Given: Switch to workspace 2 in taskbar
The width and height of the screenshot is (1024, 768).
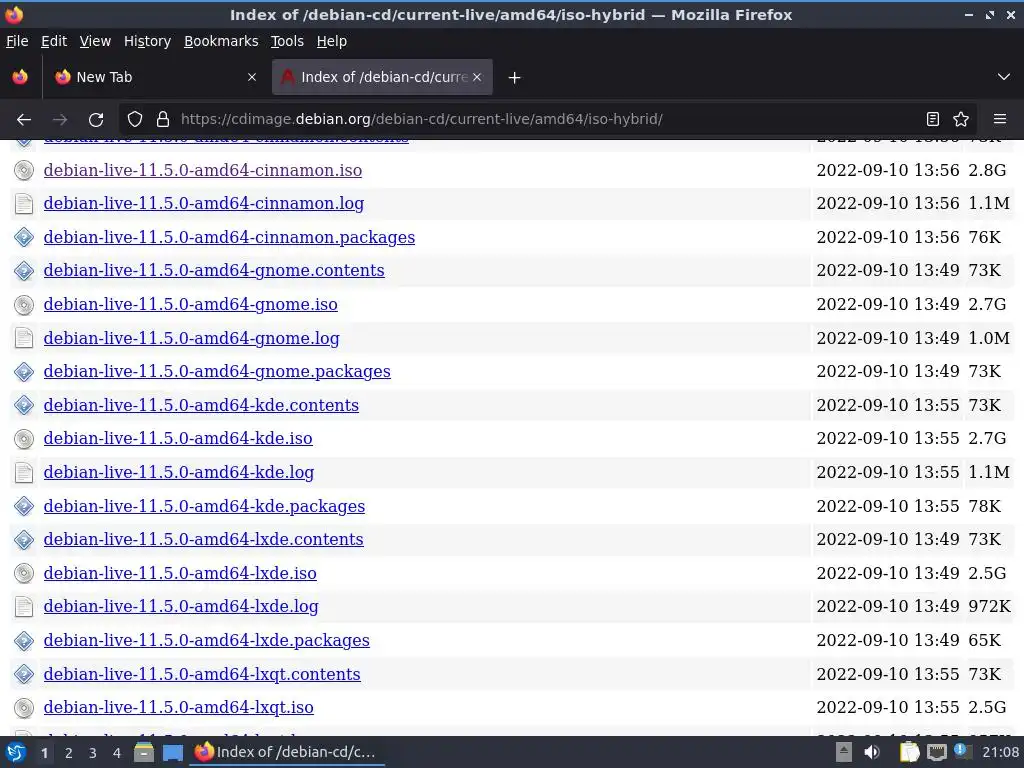Looking at the screenshot, I should tap(69, 753).
